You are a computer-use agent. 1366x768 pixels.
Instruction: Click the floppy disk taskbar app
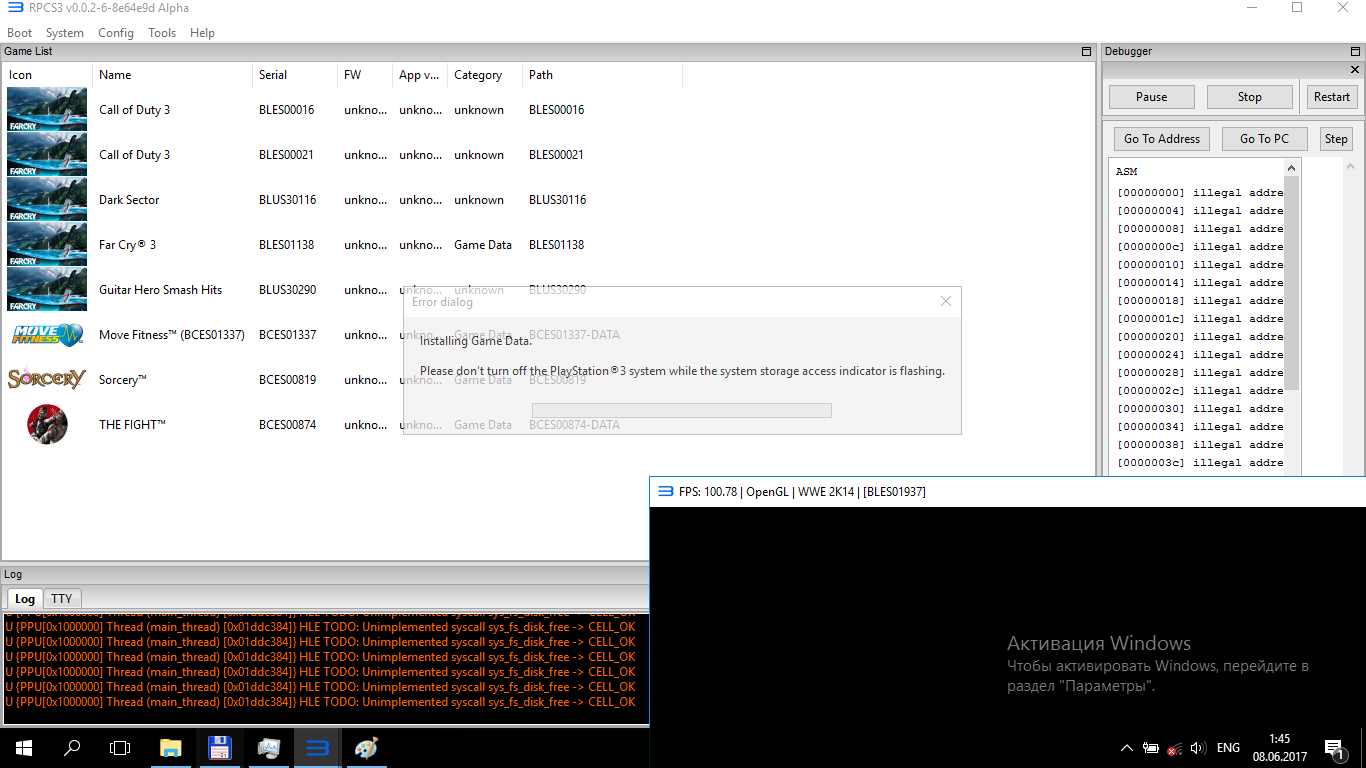tap(220, 747)
